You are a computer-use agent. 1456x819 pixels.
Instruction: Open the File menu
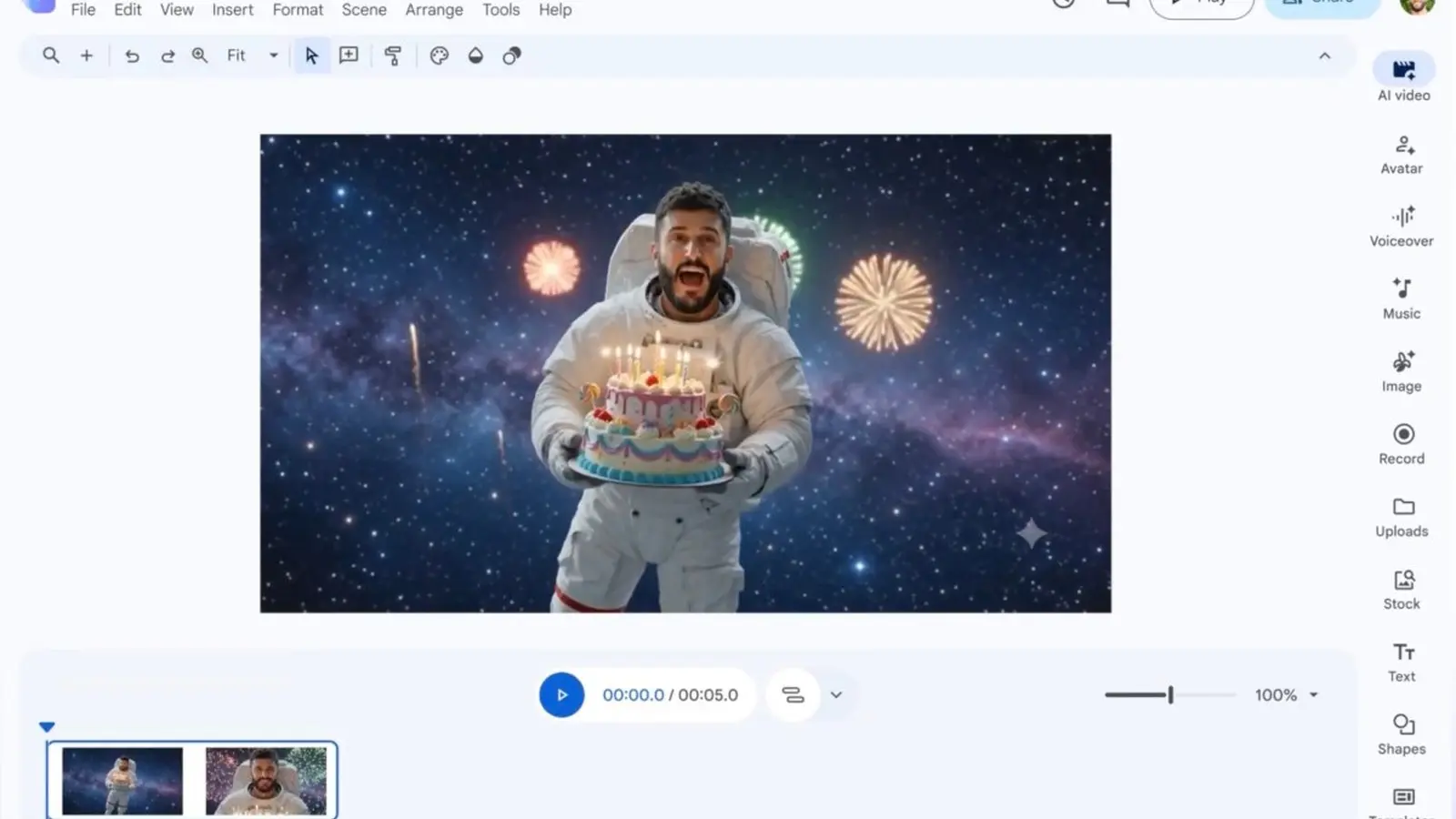pyautogui.click(x=83, y=10)
